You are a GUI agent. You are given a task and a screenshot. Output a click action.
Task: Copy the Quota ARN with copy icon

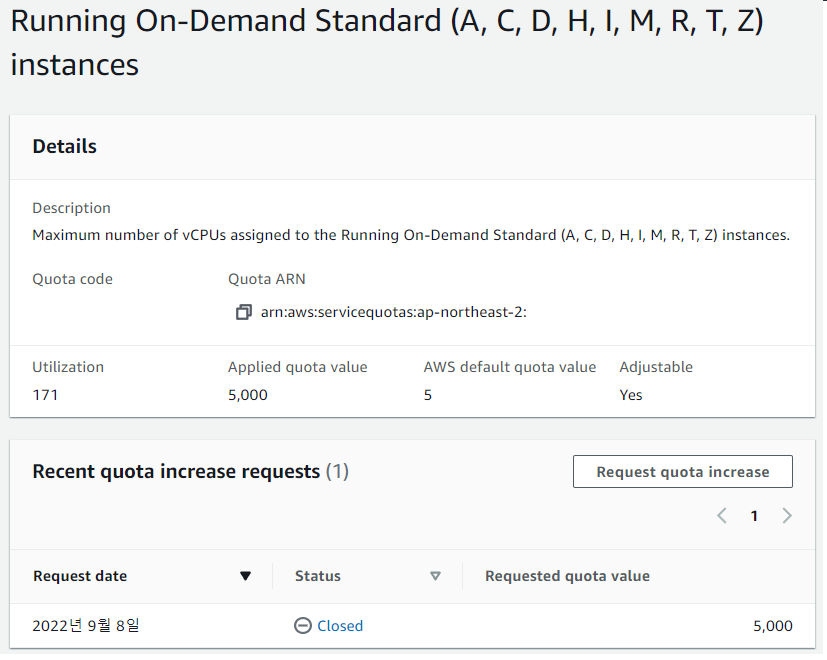click(243, 312)
